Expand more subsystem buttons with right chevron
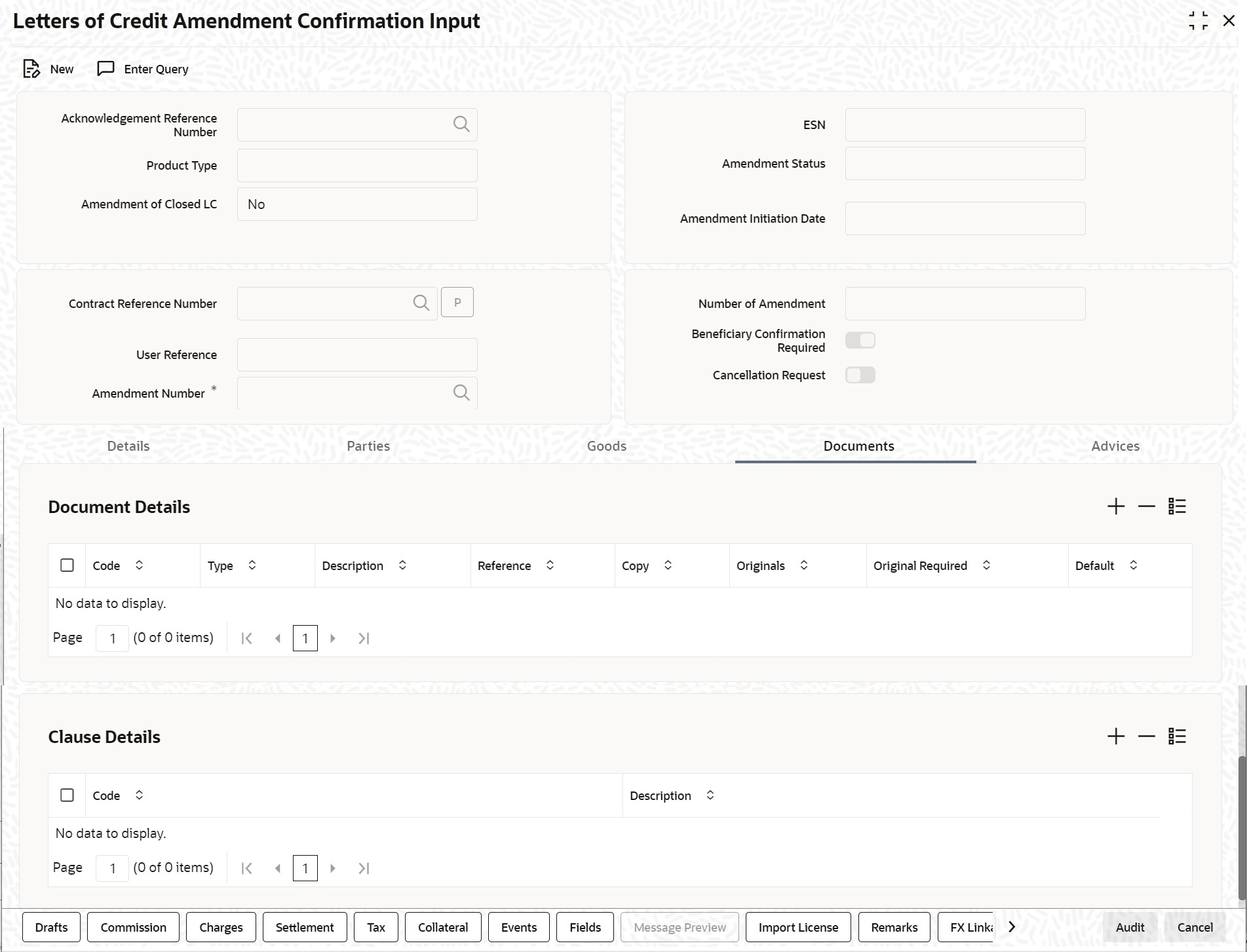 (x=1012, y=927)
